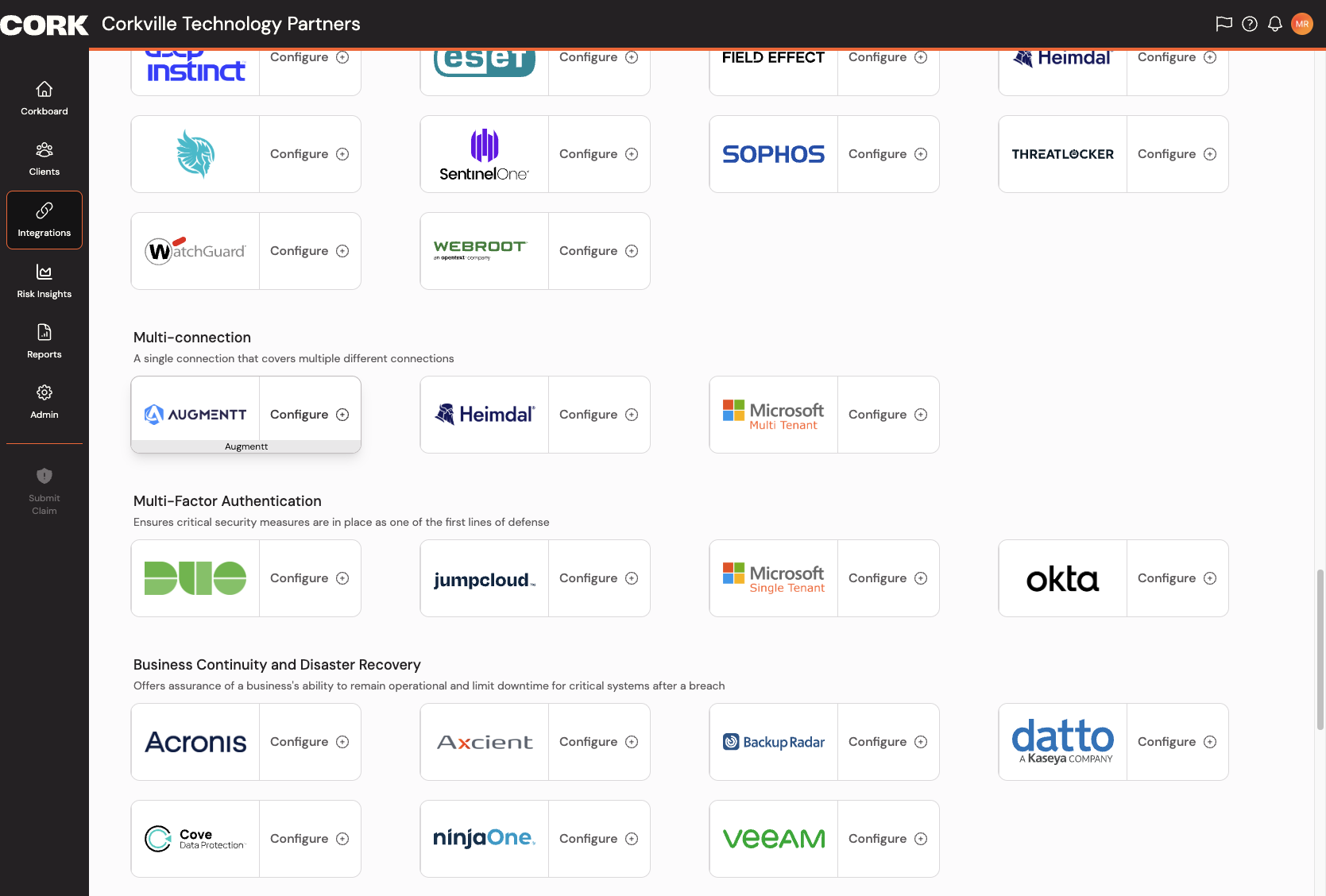Configure the Veeam integration
This screenshot has width=1326, height=896.
(888, 839)
